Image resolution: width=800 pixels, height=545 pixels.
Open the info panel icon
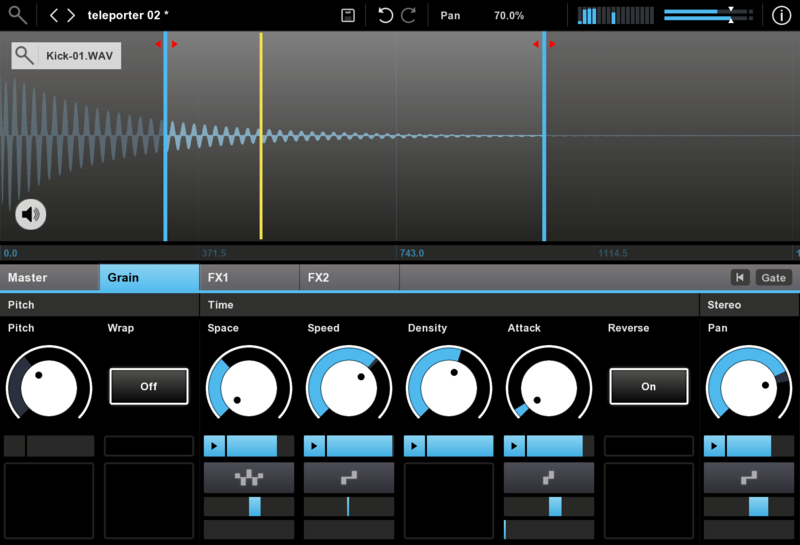(781, 16)
